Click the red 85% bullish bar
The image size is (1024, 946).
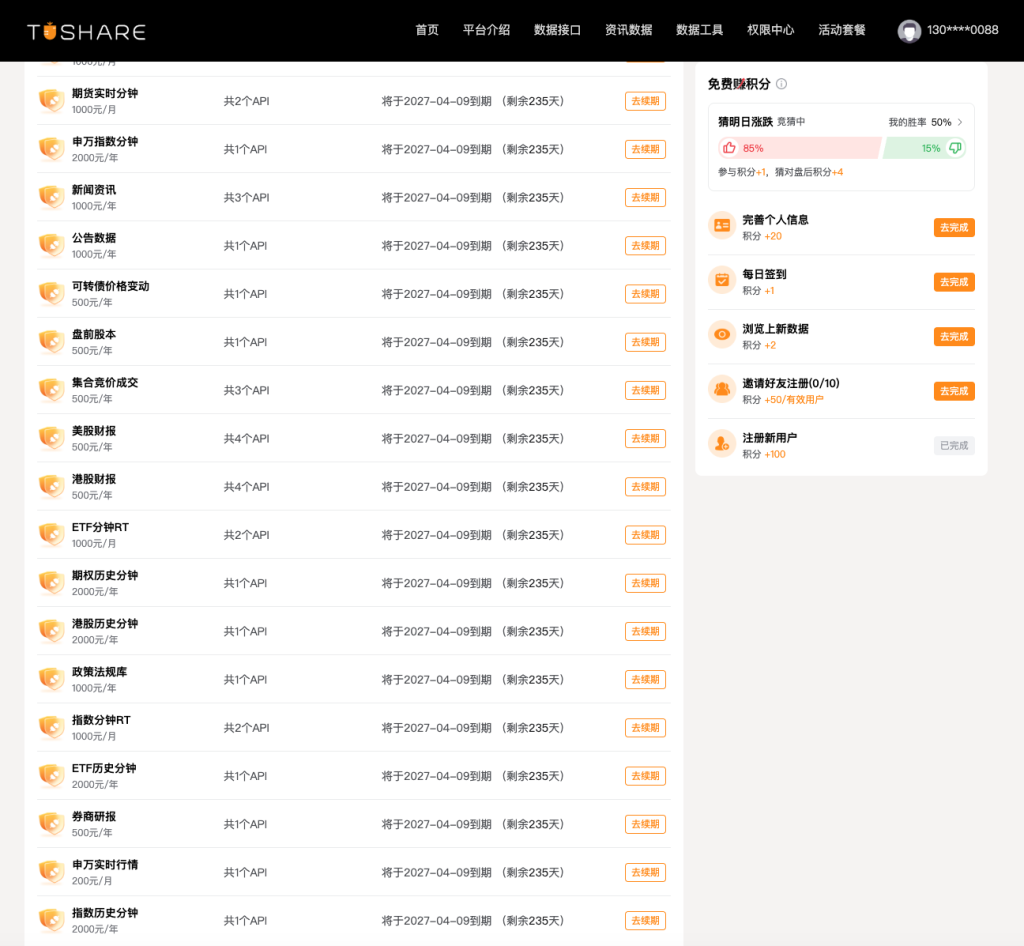(799, 148)
